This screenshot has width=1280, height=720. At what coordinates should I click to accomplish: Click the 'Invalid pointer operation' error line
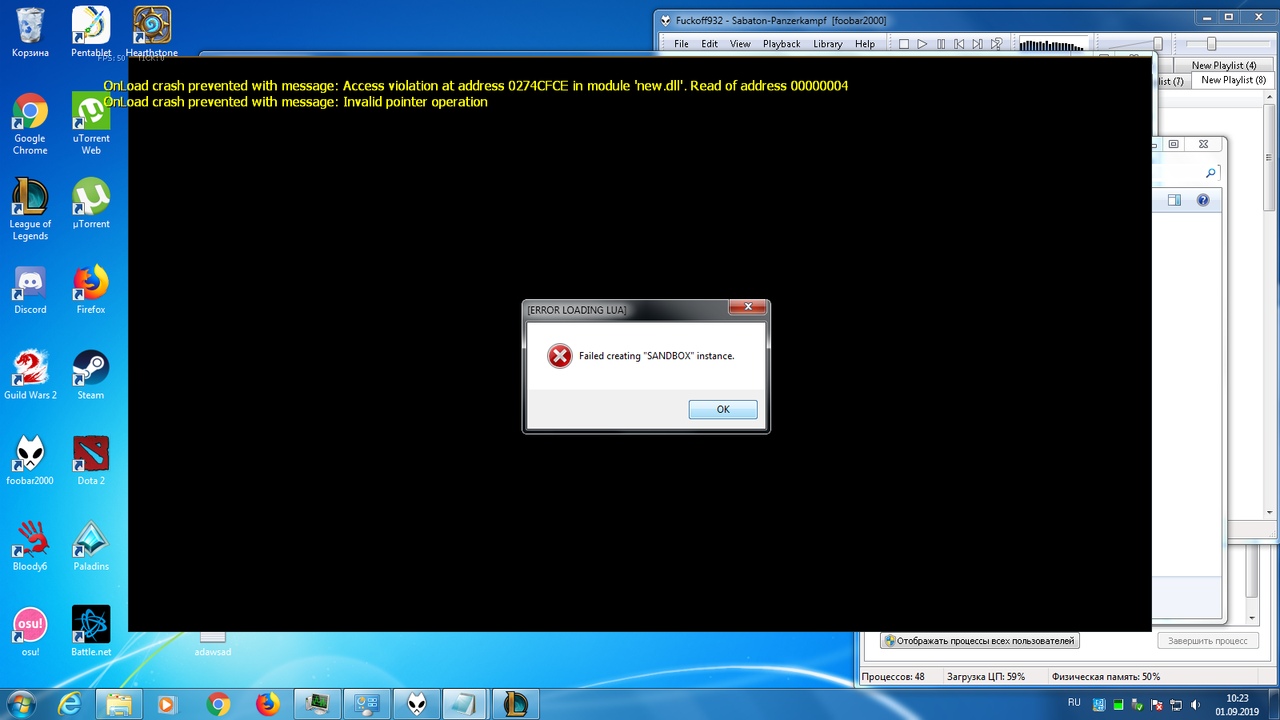pyautogui.click(x=295, y=102)
